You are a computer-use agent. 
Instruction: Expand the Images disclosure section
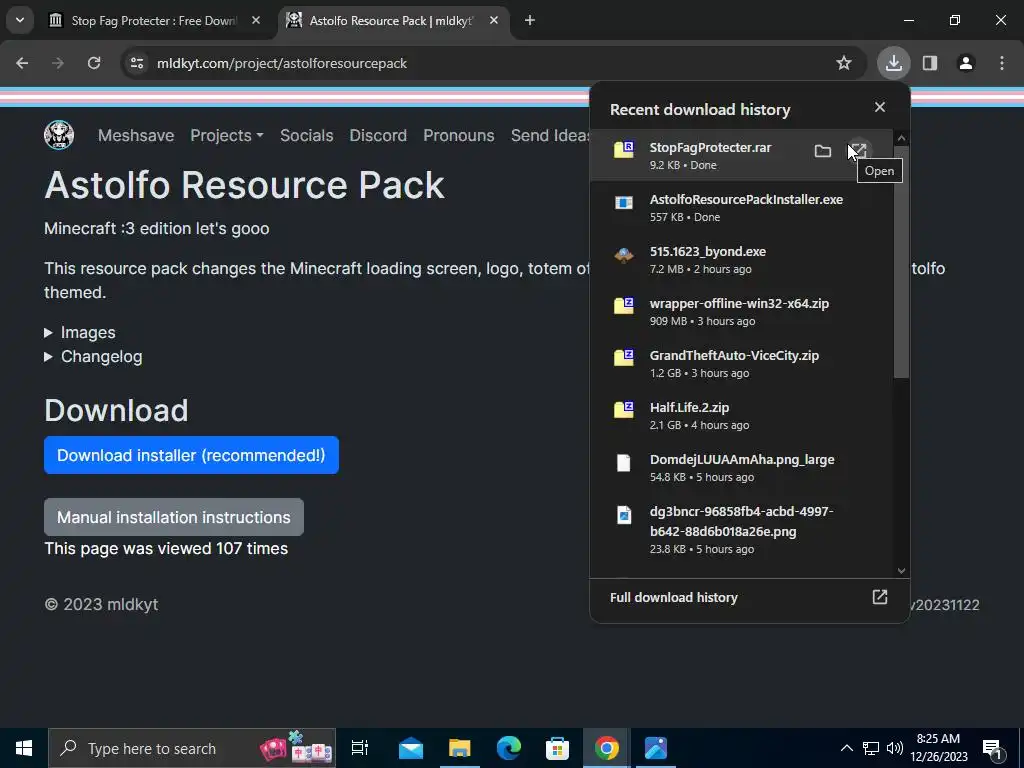[80, 332]
